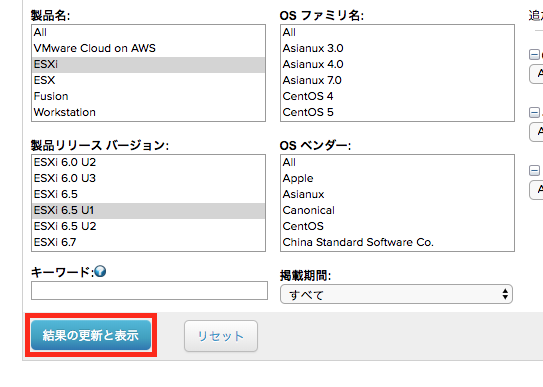Choose ESXi 6.7 release version

click(149, 242)
